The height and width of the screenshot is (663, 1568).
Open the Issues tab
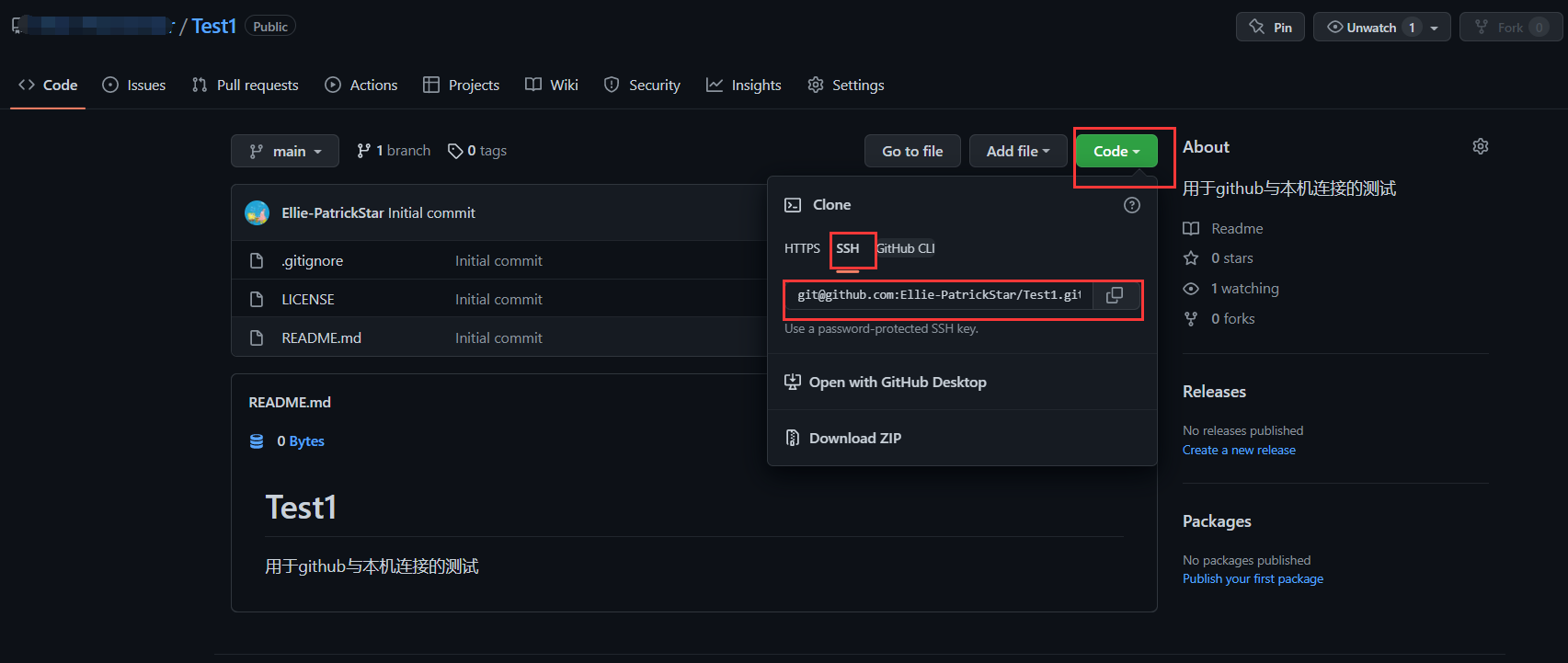click(134, 85)
